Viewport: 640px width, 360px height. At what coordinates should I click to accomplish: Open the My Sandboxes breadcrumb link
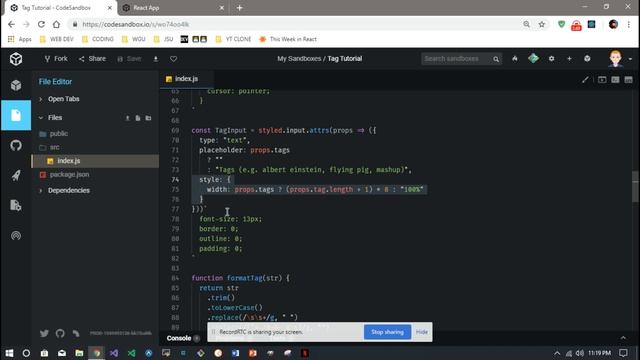tap(299, 59)
